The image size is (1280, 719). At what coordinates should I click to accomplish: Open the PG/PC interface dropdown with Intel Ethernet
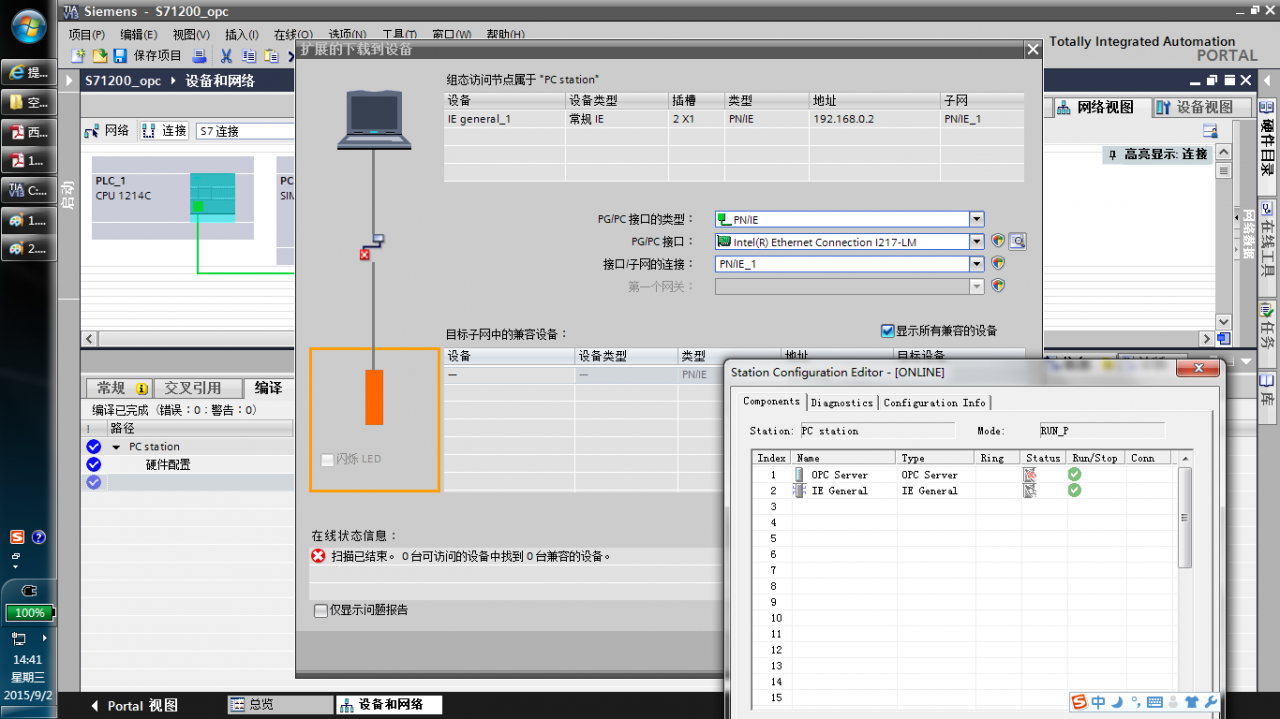977,241
